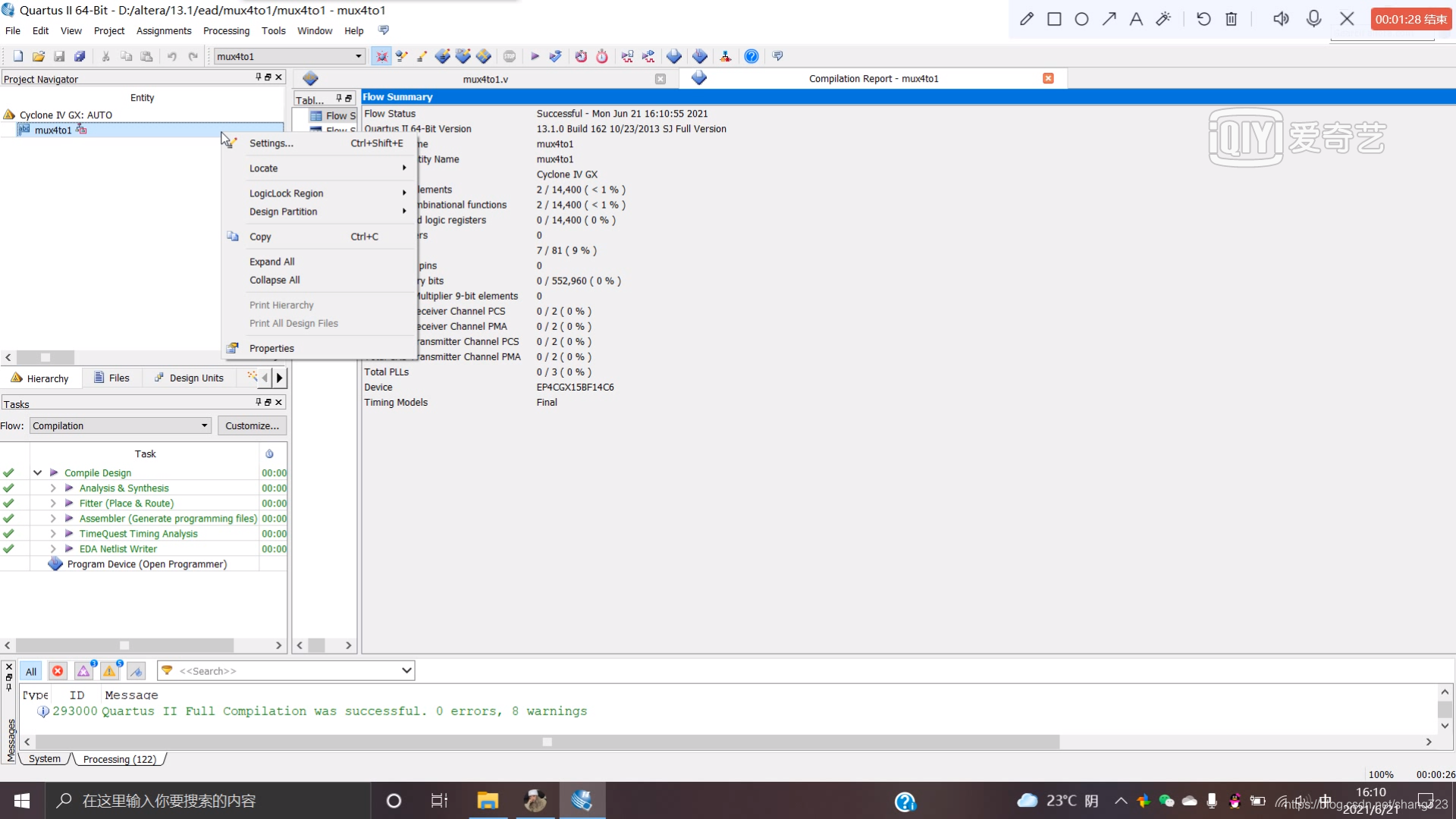Choose Properties in the context menu

(x=319, y=348)
